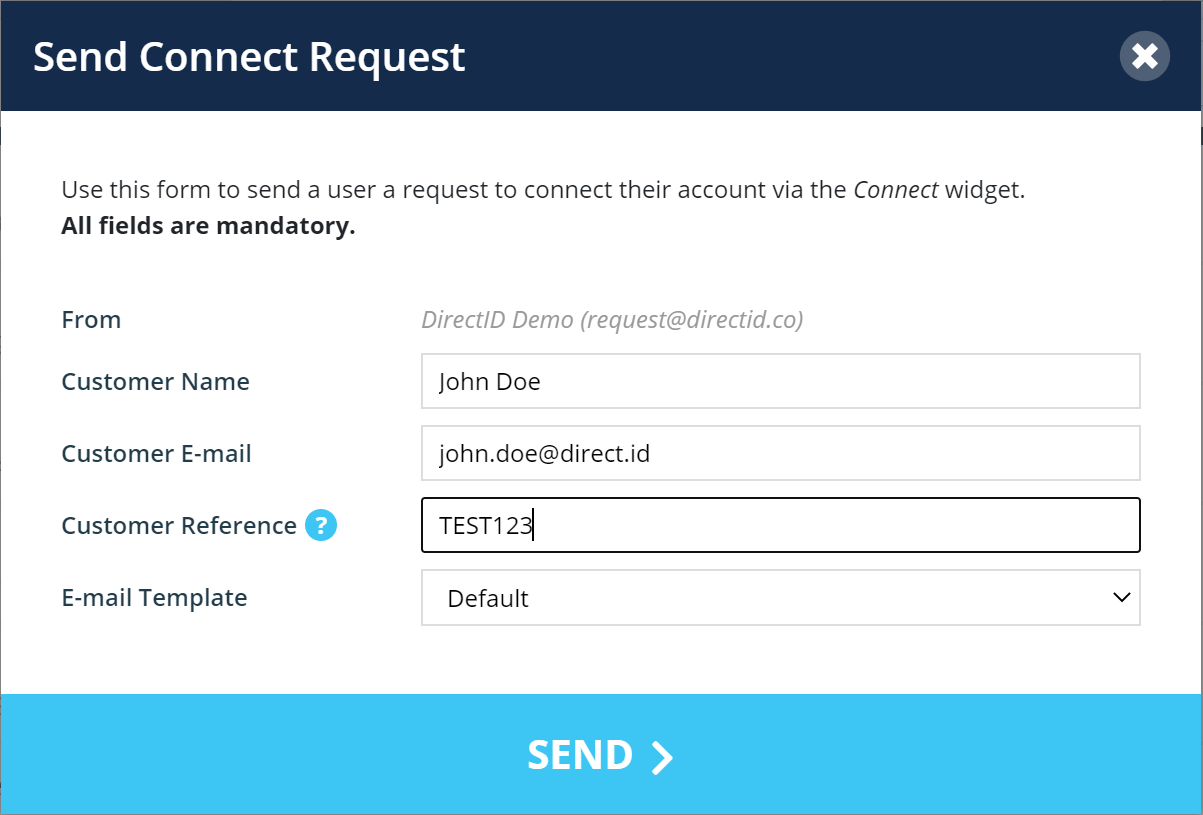Close the Send Connect Request dialog
1203x815 pixels.
point(1145,56)
